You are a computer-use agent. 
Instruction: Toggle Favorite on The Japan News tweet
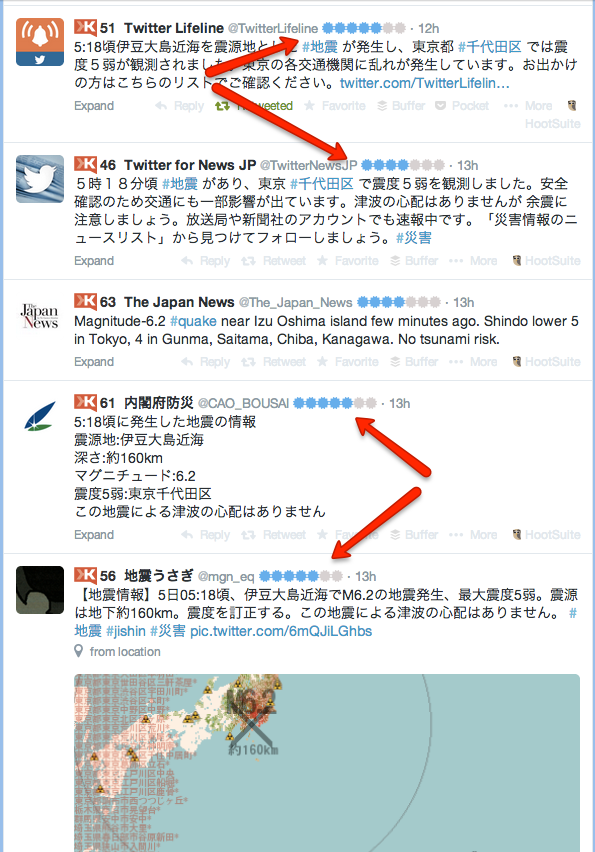coord(348,362)
